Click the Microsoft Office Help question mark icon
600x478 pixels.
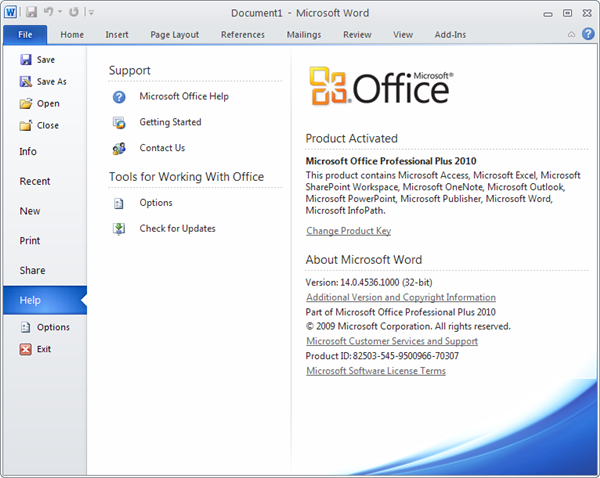click(x=119, y=97)
